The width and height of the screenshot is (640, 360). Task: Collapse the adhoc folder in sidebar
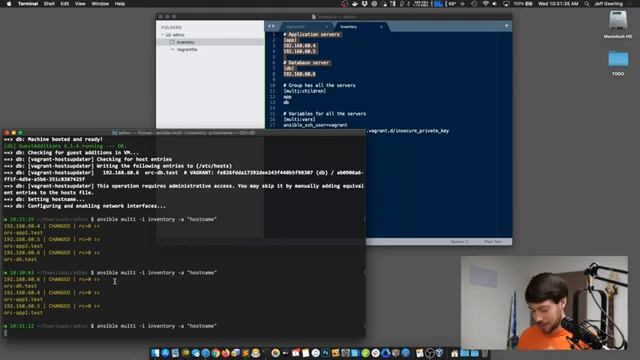[163, 35]
